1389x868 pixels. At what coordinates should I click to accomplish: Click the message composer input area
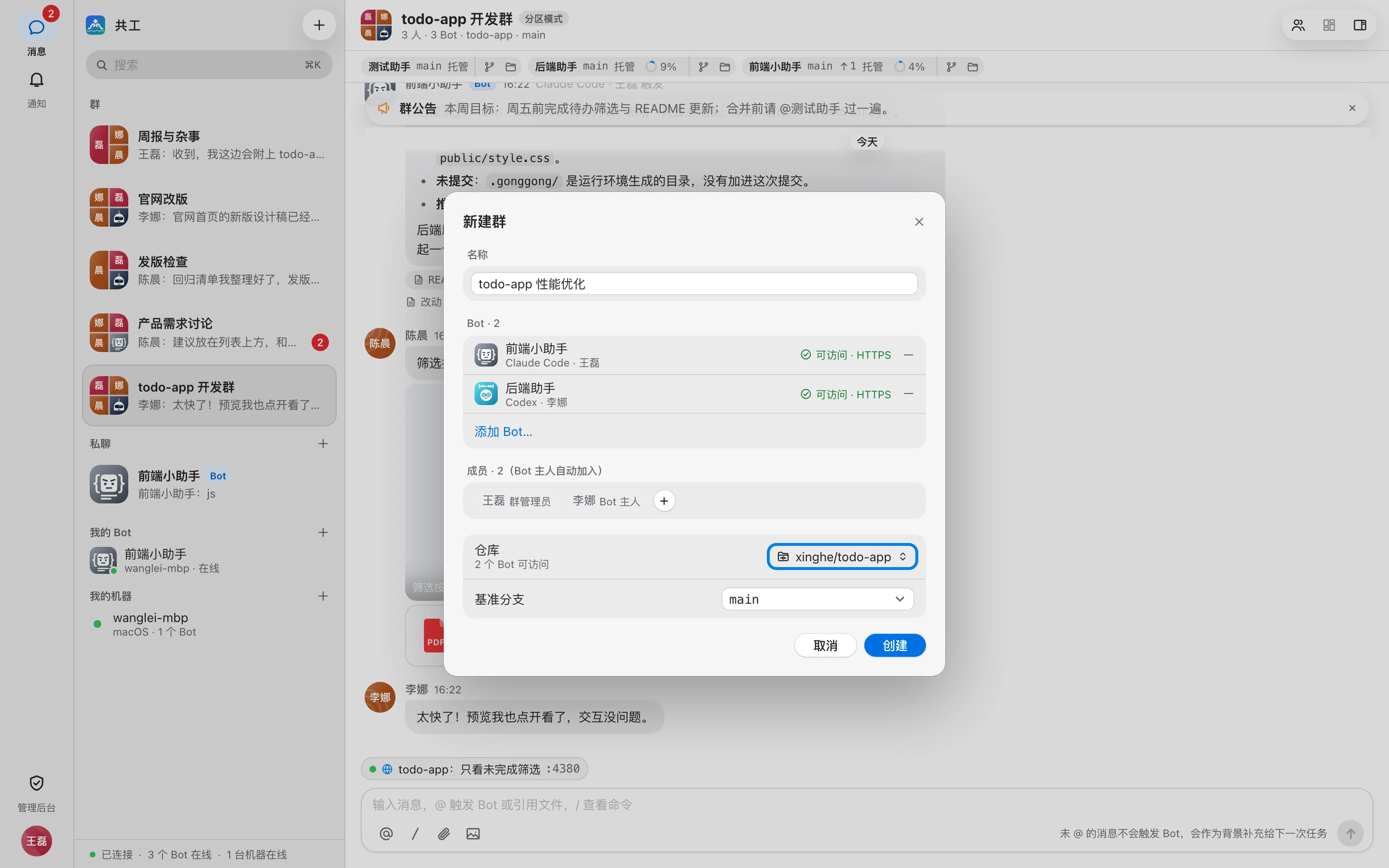pos(866,805)
